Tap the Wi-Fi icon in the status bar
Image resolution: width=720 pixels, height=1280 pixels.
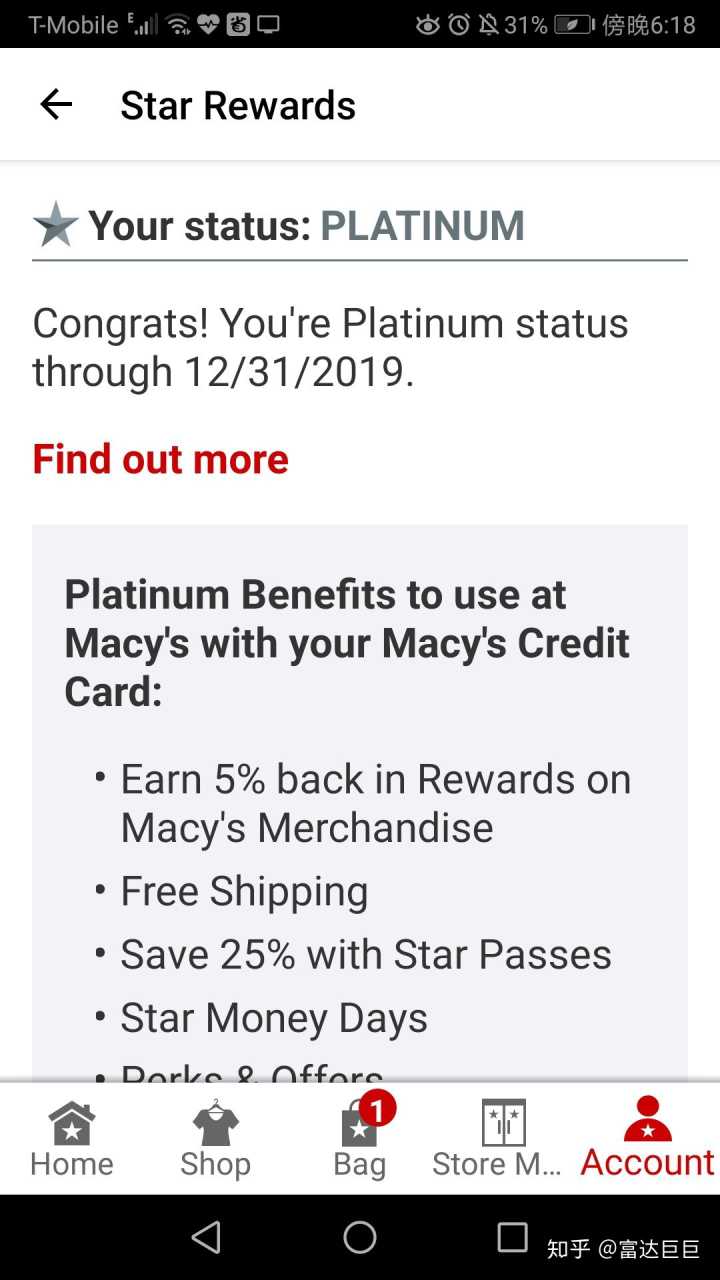coord(179,24)
